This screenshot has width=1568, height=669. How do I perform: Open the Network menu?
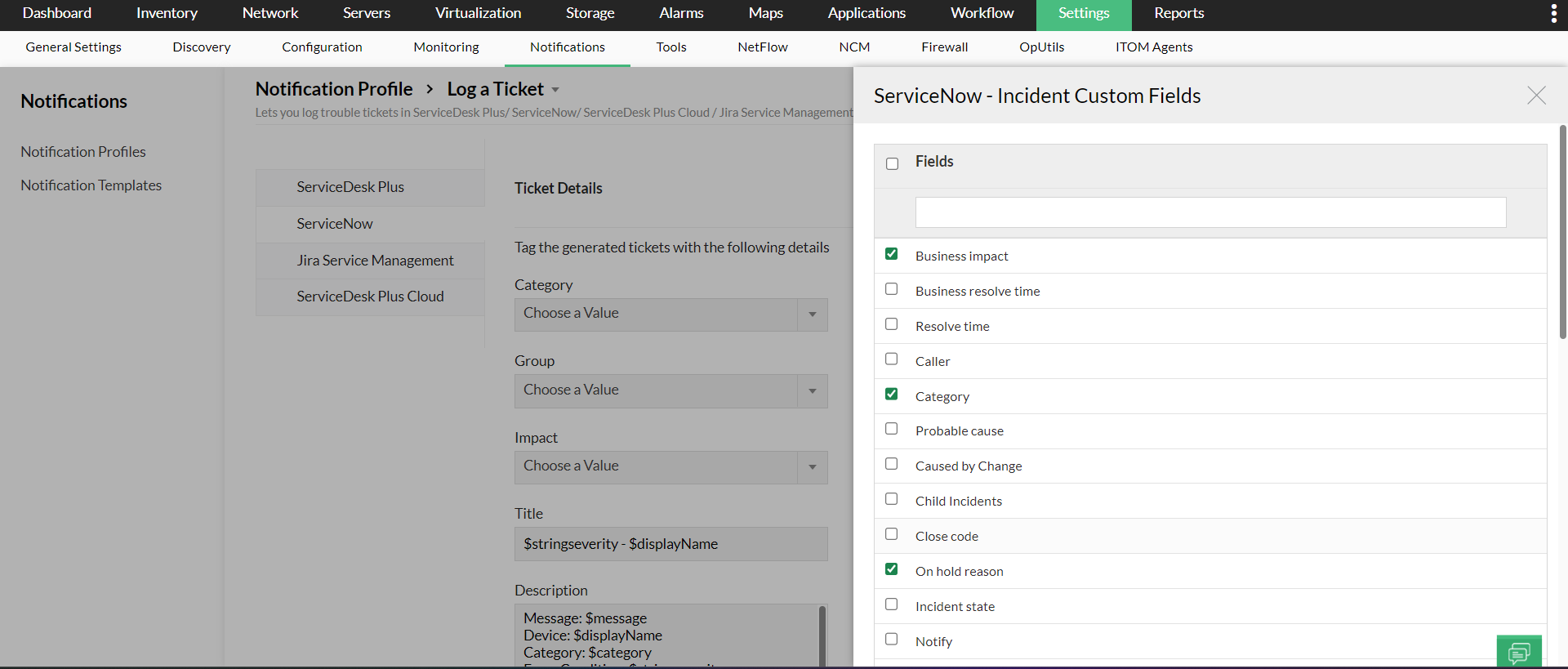pos(270,13)
